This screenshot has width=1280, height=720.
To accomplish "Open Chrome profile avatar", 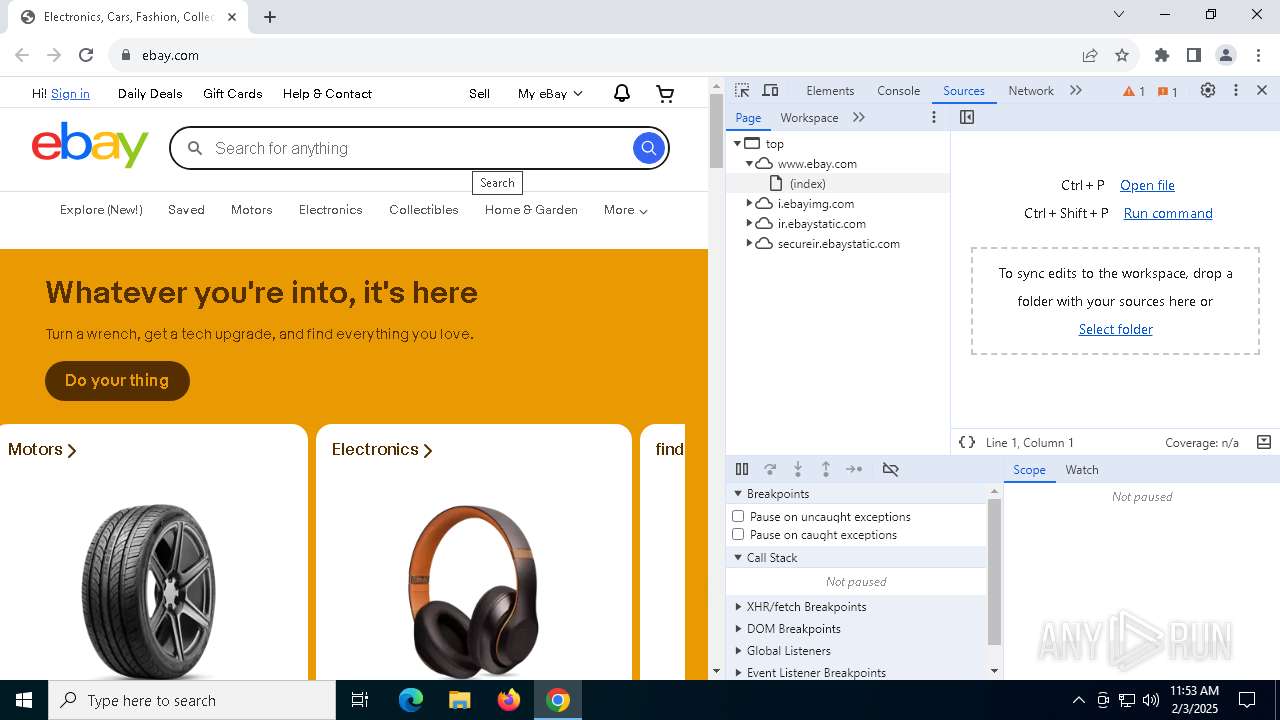I will click(x=1226, y=55).
